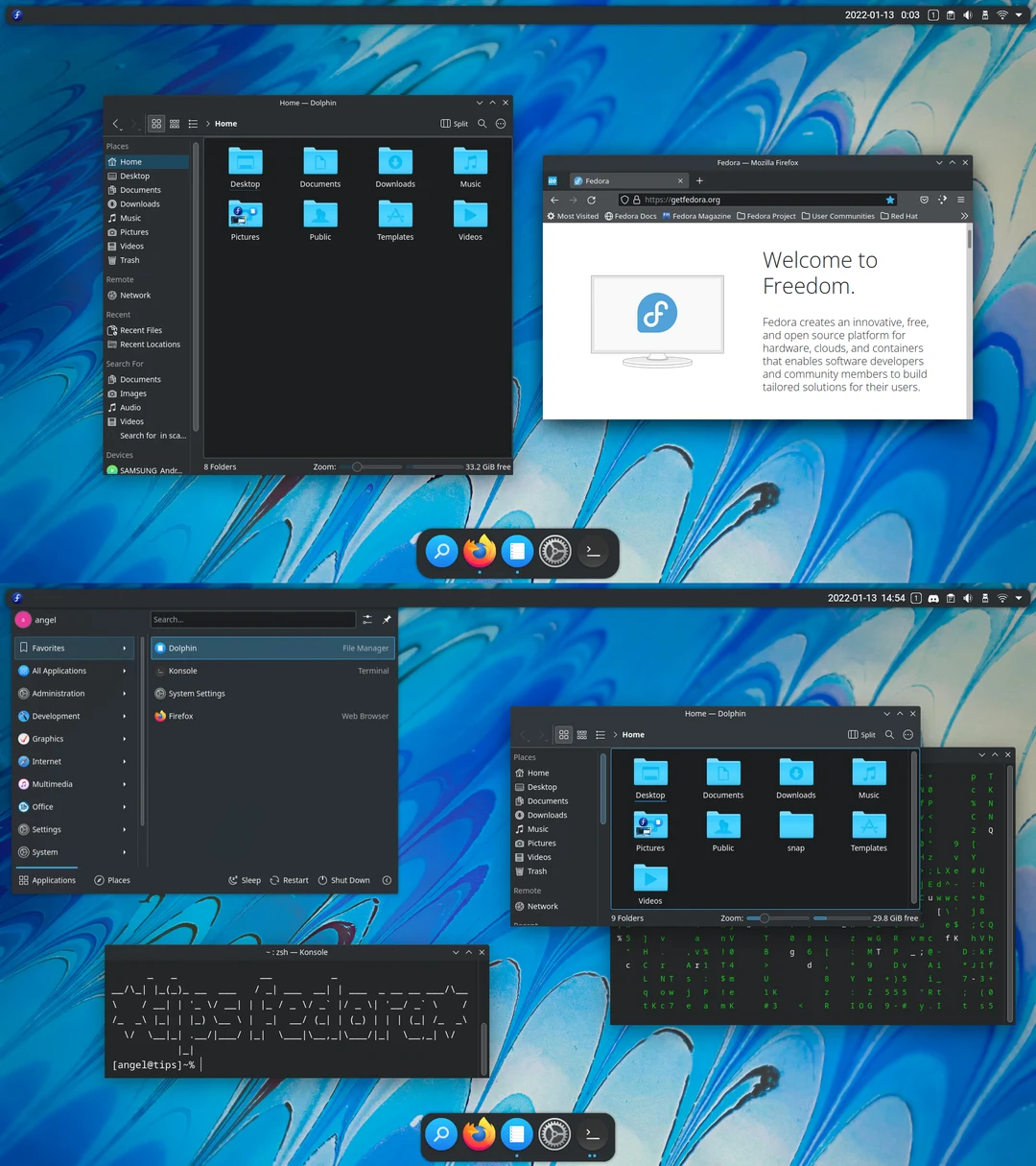Expand the All Applications category
This screenshot has width=1036, height=1166.
pyautogui.click(x=58, y=670)
